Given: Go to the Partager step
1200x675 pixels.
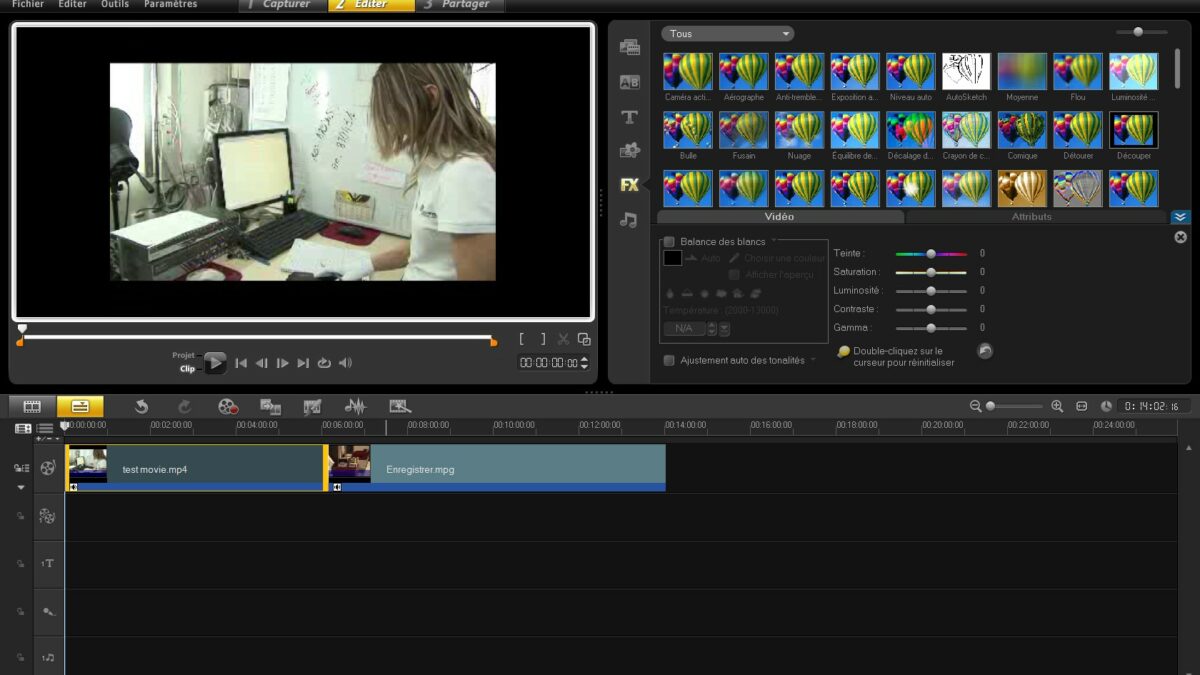Looking at the screenshot, I should click(x=461, y=5).
